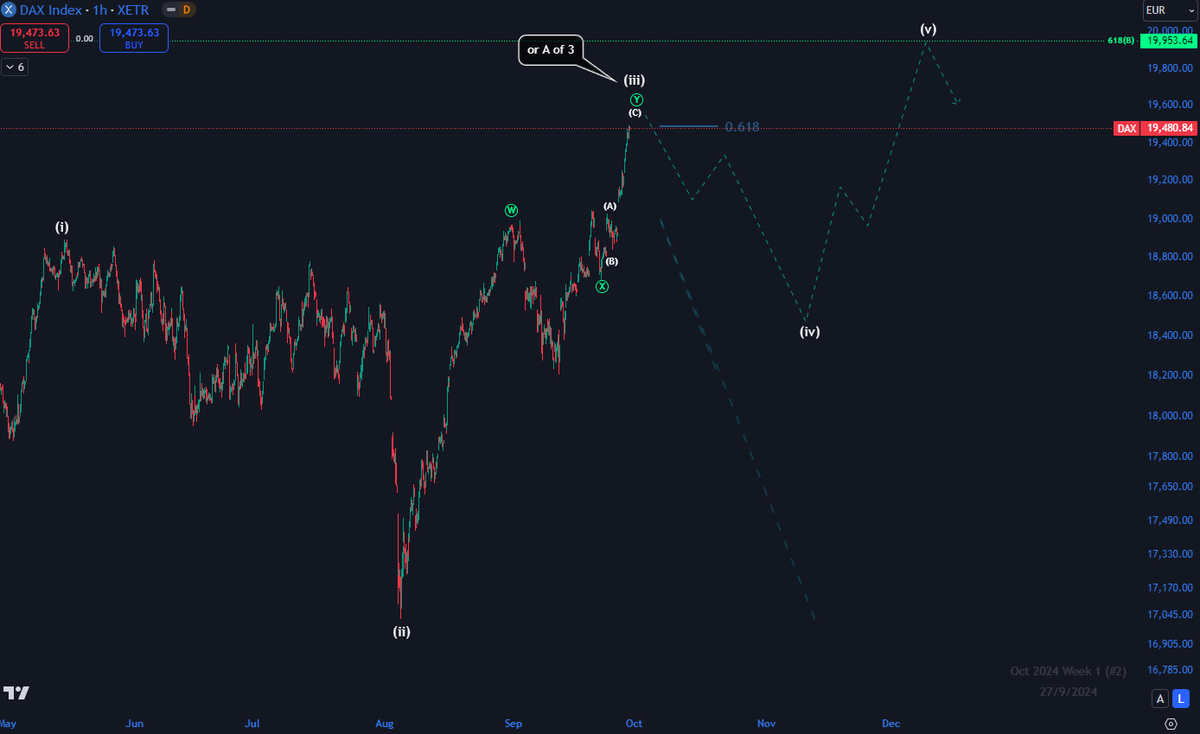The width and height of the screenshot is (1200, 734).
Task: Select the (v) wave label
Action: click(928, 29)
